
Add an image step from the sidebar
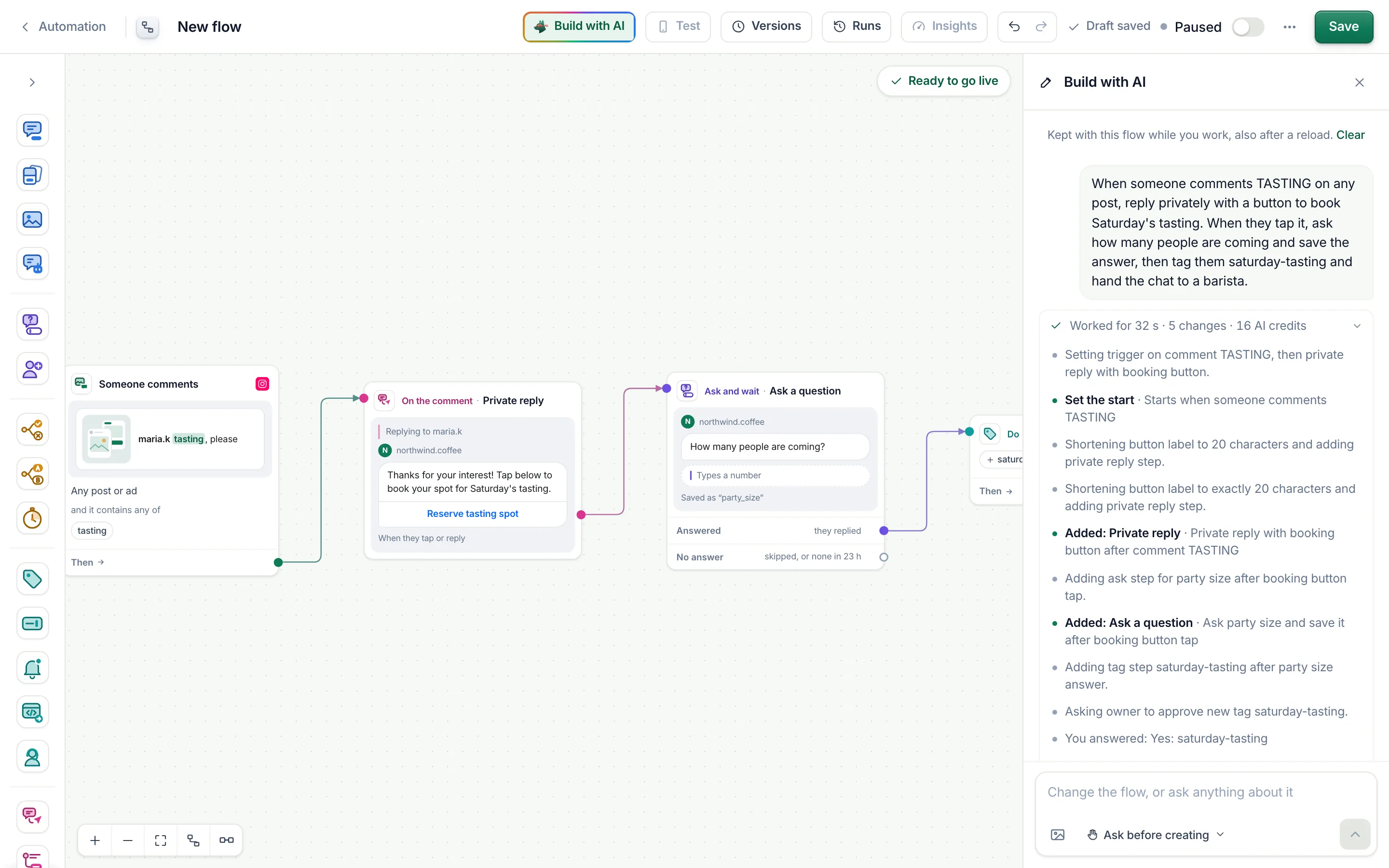click(33, 219)
